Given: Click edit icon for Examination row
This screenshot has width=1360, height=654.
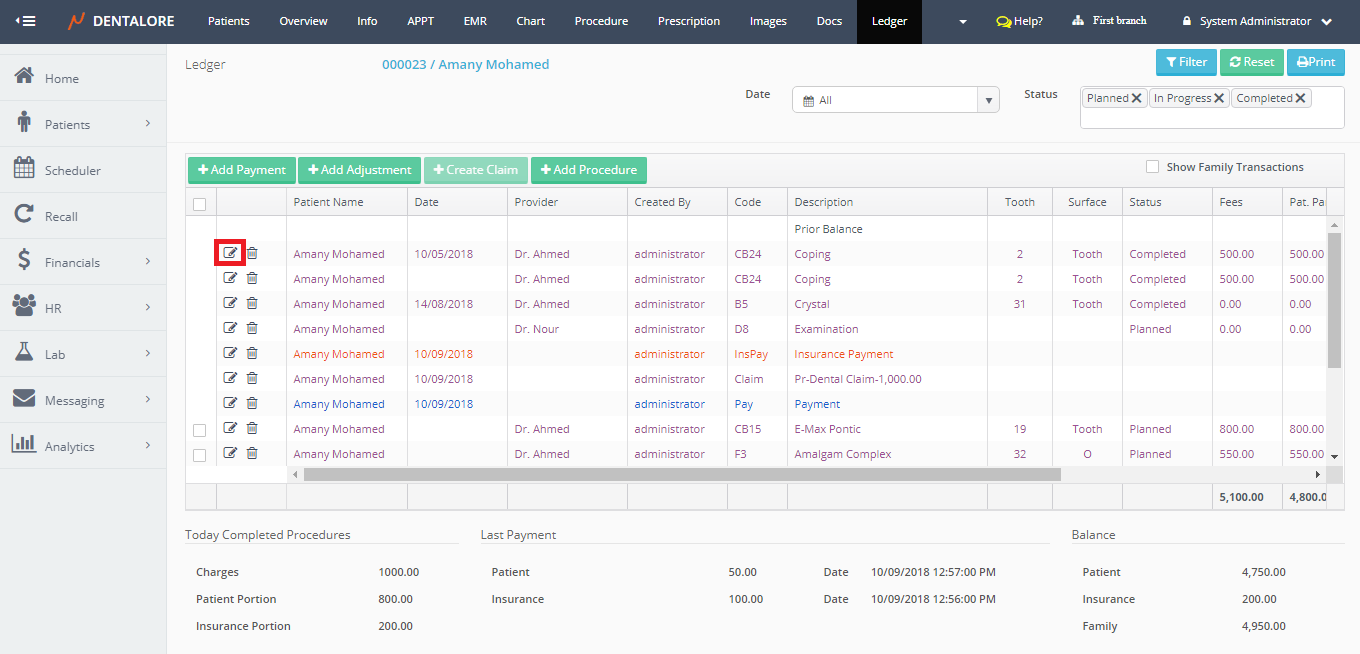Looking at the screenshot, I should [x=231, y=329].
